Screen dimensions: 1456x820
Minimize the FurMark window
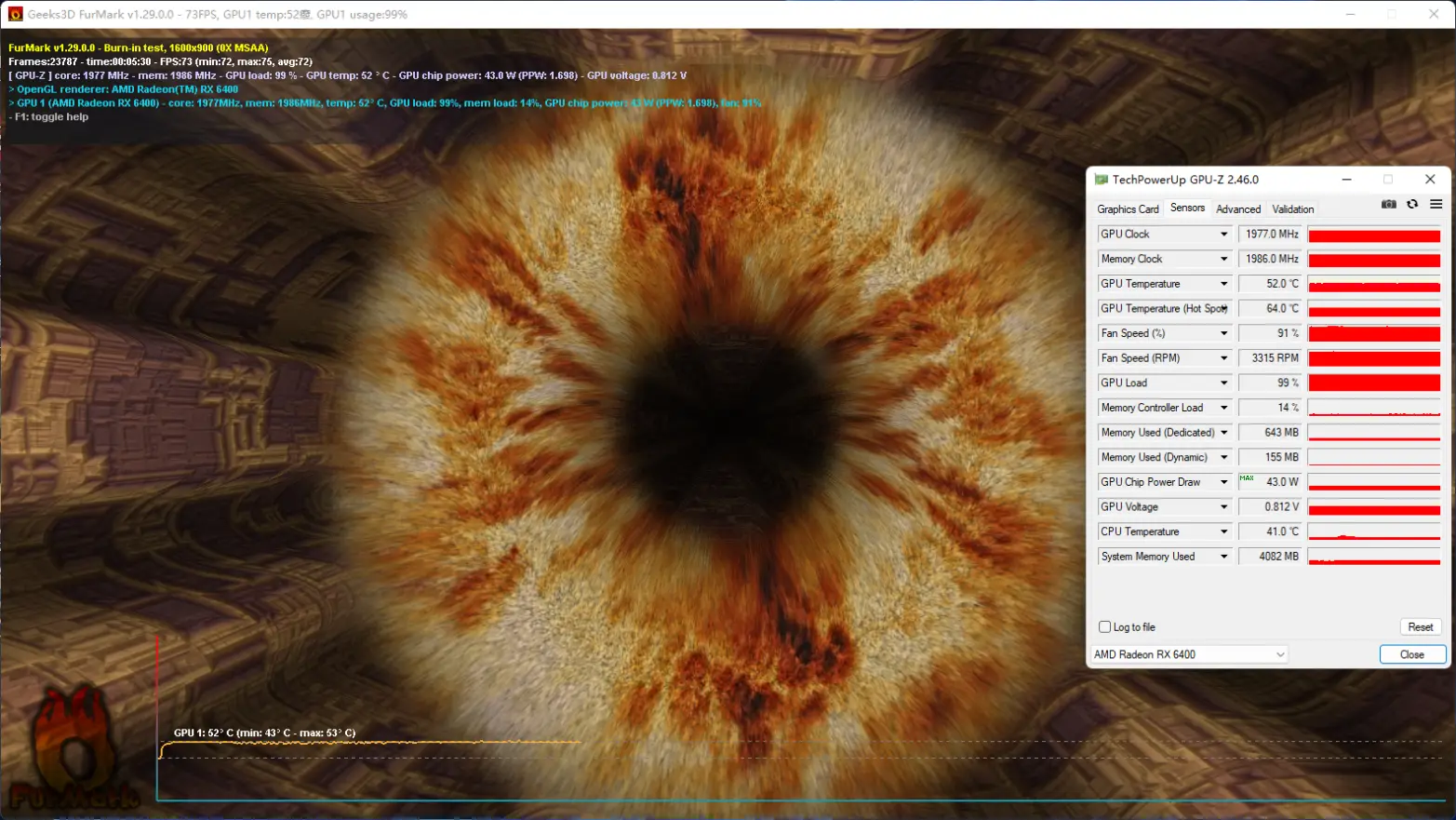click(x=1350, y=14)
